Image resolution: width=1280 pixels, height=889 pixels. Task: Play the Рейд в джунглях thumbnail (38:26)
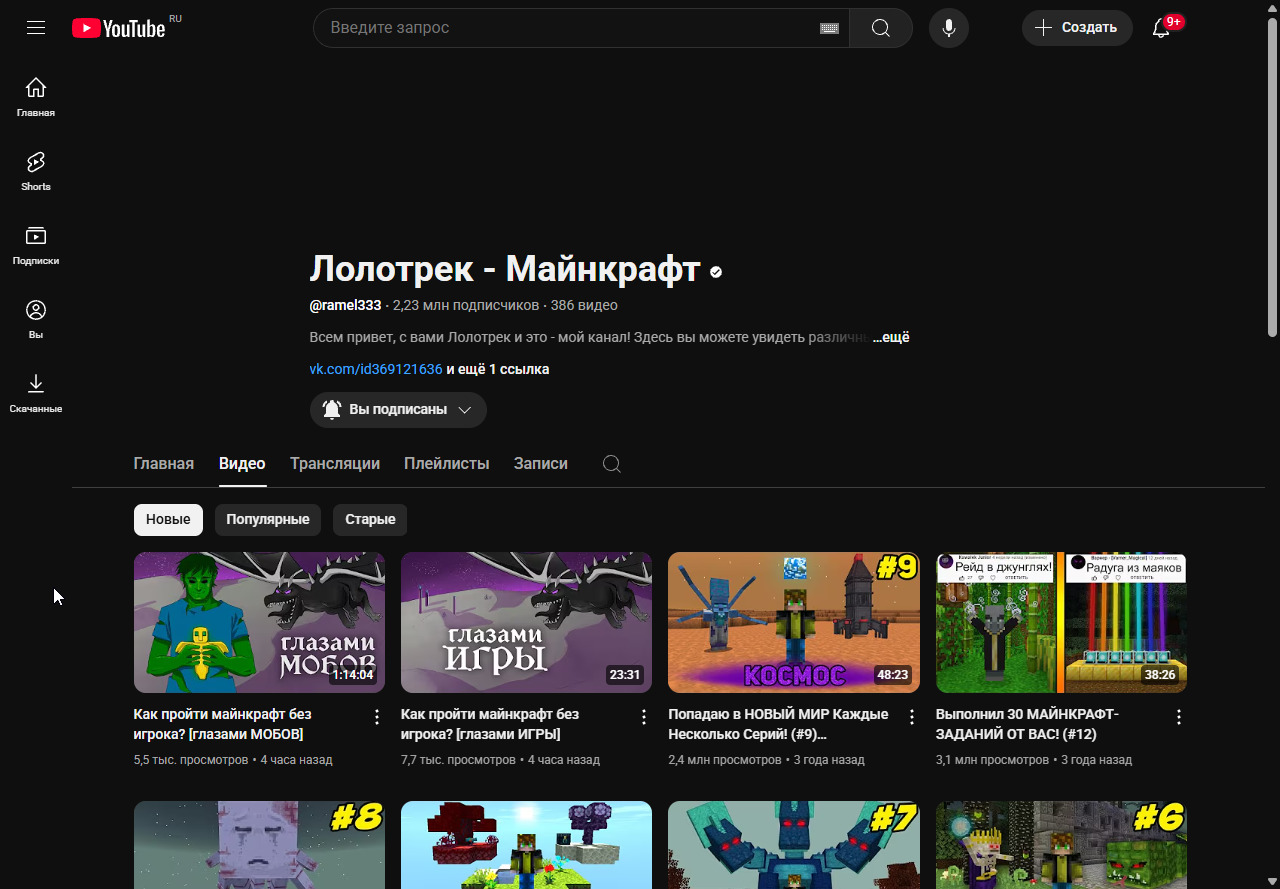coord(1061,622)
